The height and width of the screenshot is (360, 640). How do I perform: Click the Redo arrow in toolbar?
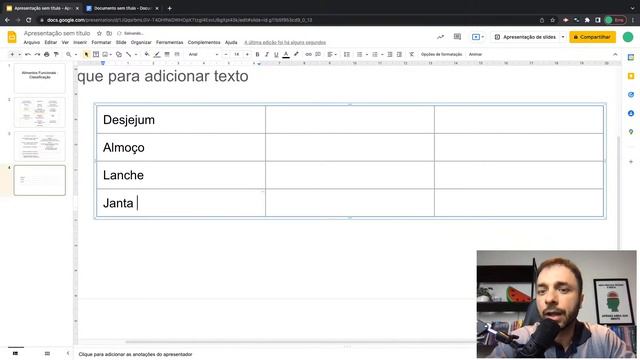point(37,54)
